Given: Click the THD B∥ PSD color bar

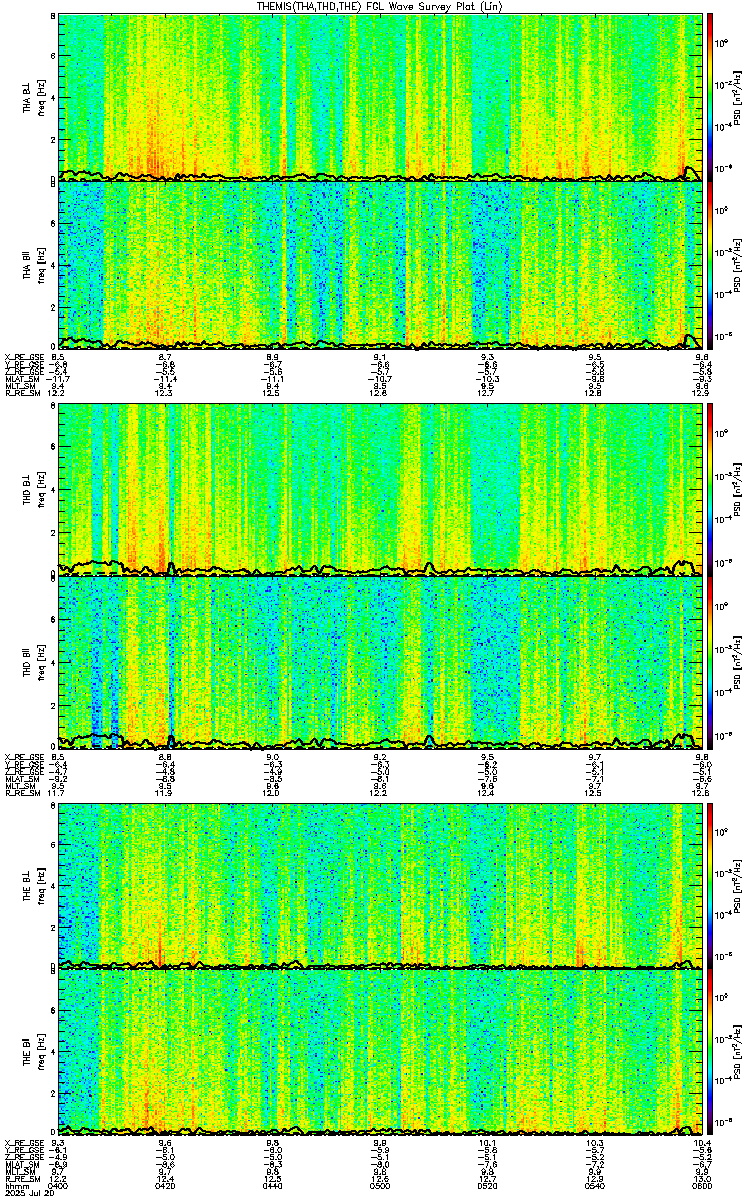Looking at the screenshot, I should (710, 661).
